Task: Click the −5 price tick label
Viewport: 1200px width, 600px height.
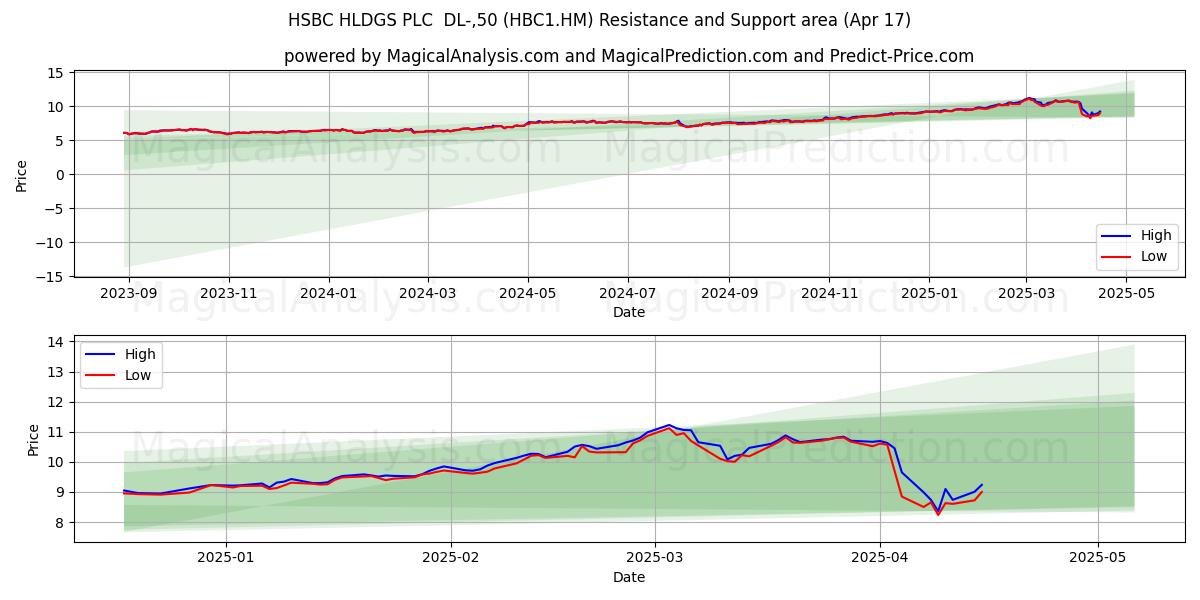Action: coord(56,209)
